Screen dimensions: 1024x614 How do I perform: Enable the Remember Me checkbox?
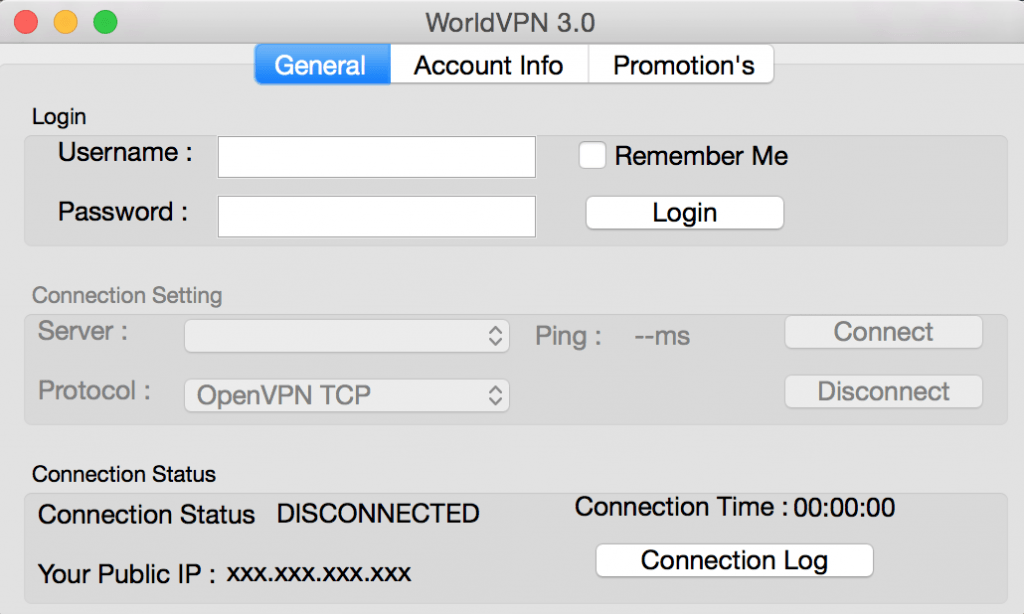click(x=592, y=155)
